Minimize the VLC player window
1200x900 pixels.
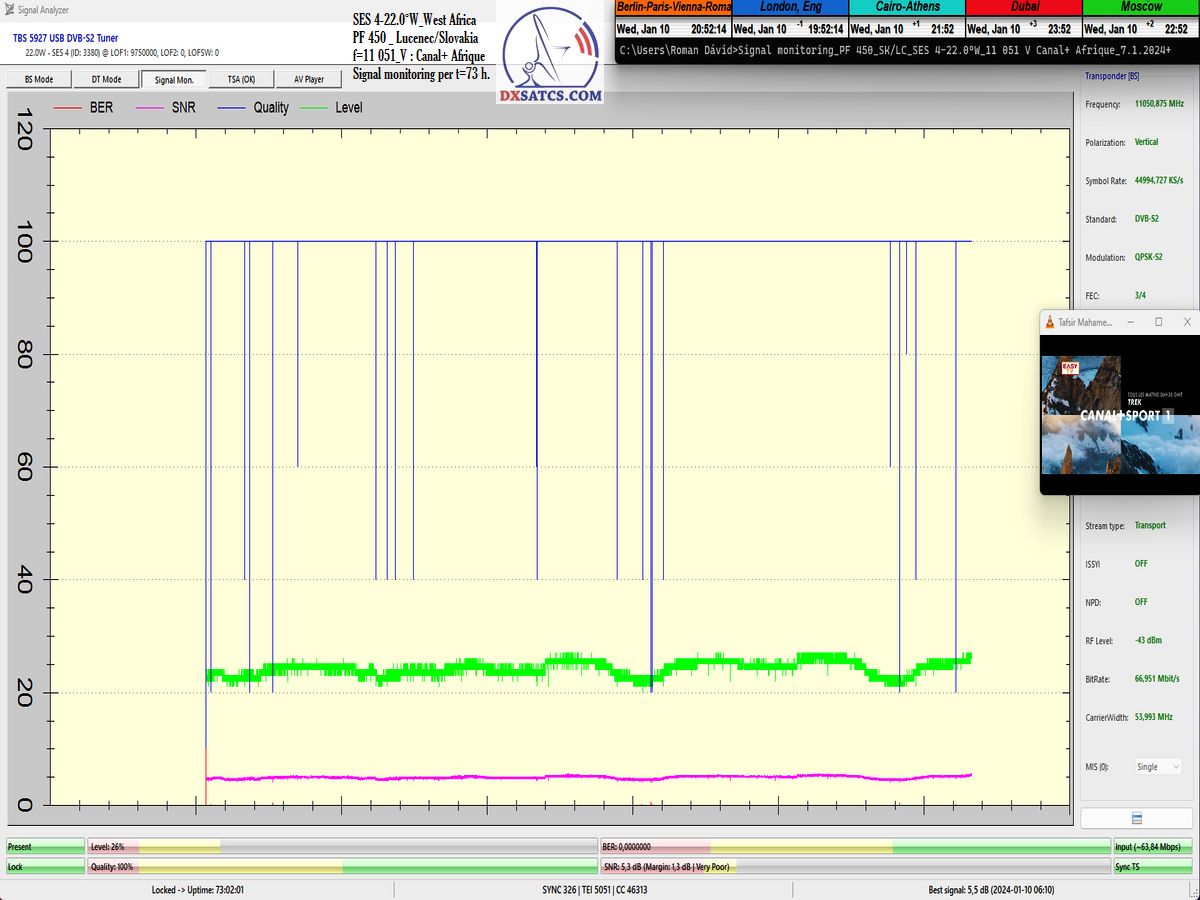click(1129, 322)
